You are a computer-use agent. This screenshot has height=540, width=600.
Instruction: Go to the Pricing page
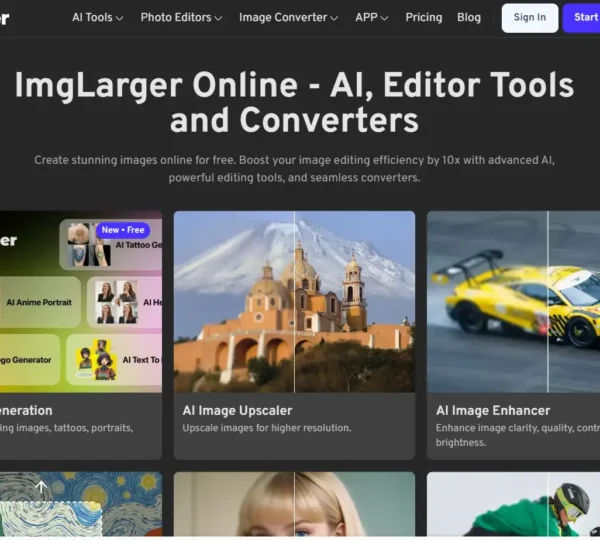click(424, 18)
